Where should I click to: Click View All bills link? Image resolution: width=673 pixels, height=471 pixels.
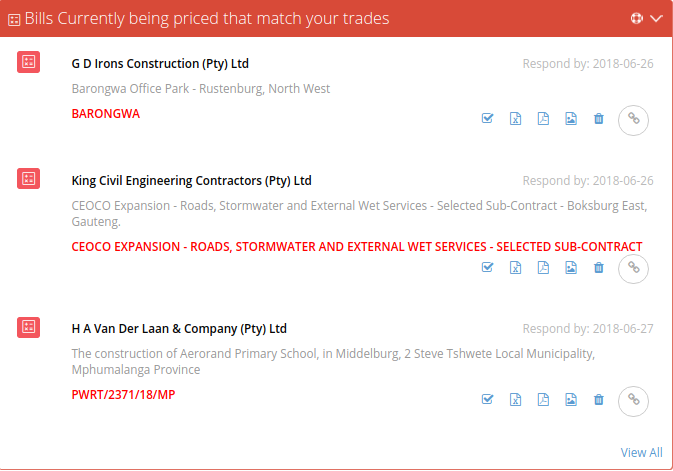click(641, 453)
